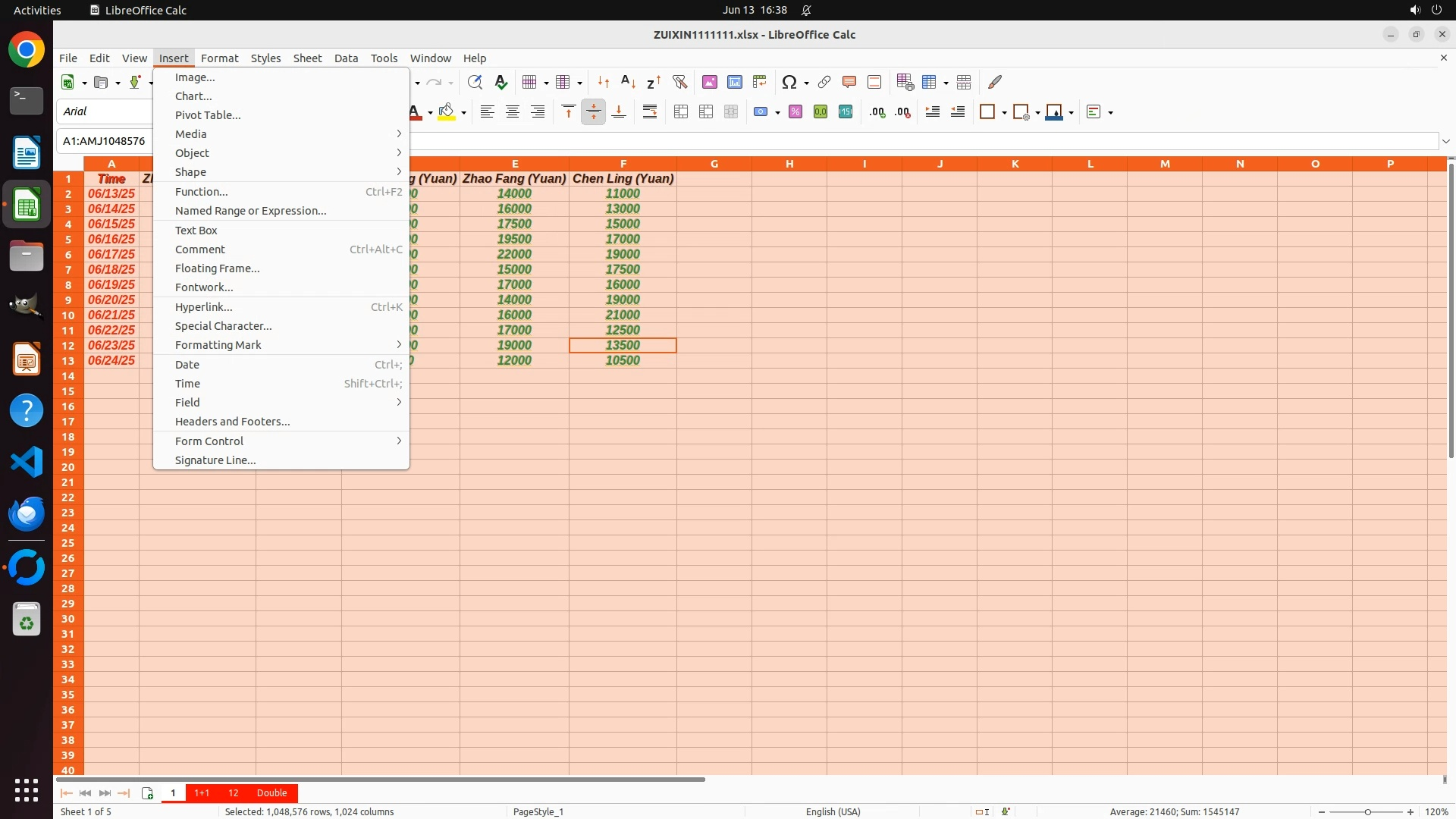Click the Add Decimal Place icon

coord(877,111)
